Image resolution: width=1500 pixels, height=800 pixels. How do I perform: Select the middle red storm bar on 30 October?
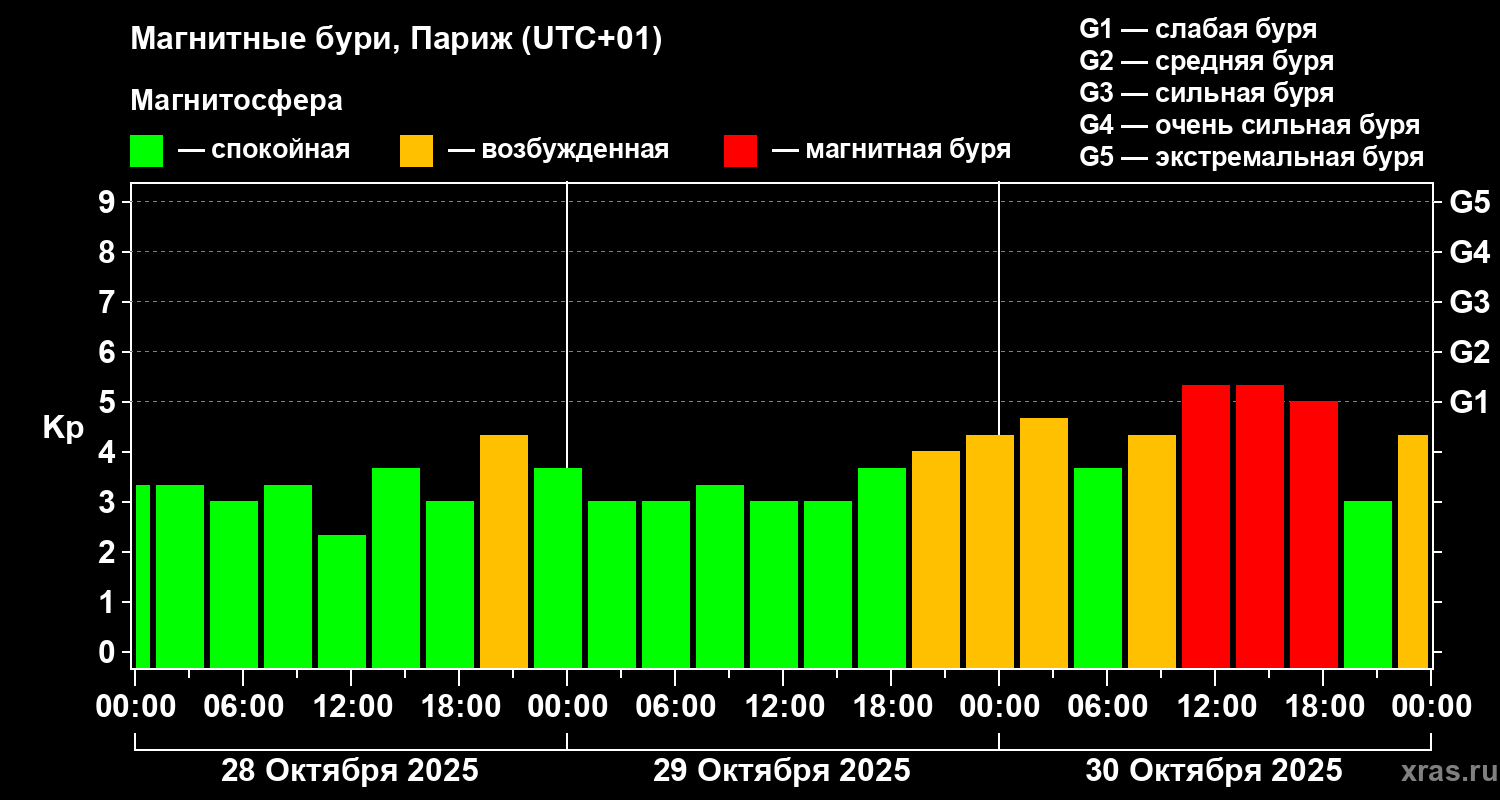pos(1260,526)
